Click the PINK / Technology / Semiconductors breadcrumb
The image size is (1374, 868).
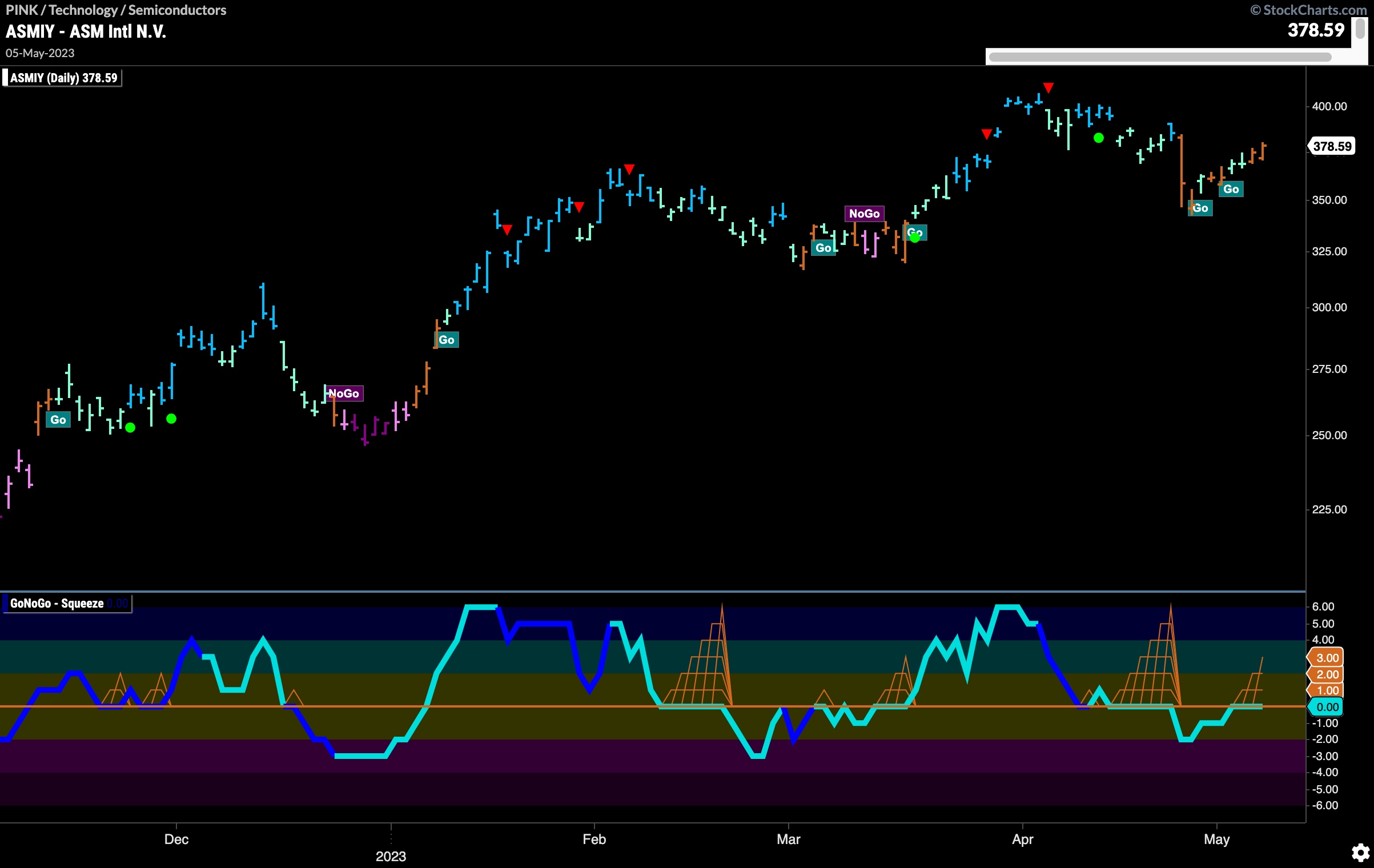click(x=116, y=10)
